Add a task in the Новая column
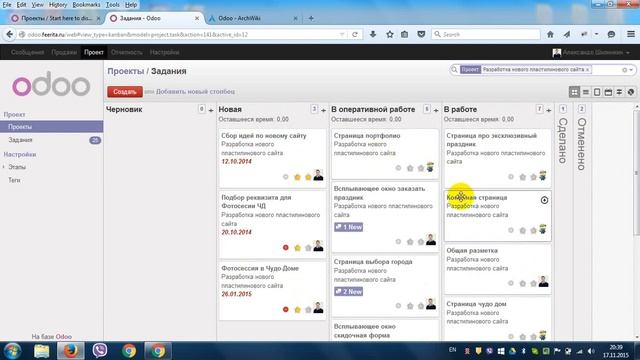640x360 pixels. [x=323, y=110]
